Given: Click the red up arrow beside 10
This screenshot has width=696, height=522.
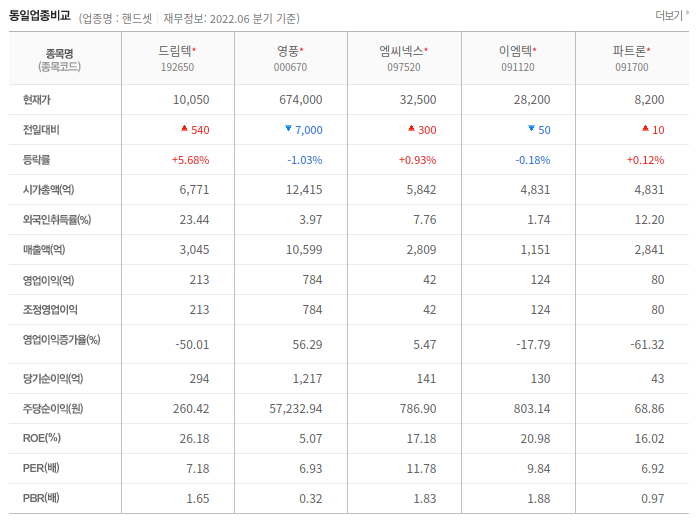Looking at the screenshot, I should 645,128.
